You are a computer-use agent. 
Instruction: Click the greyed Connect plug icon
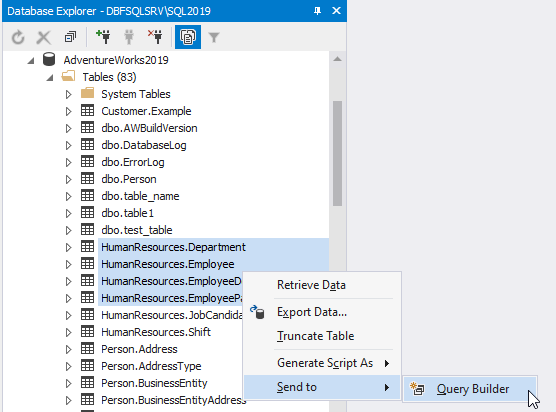[129, 37]
